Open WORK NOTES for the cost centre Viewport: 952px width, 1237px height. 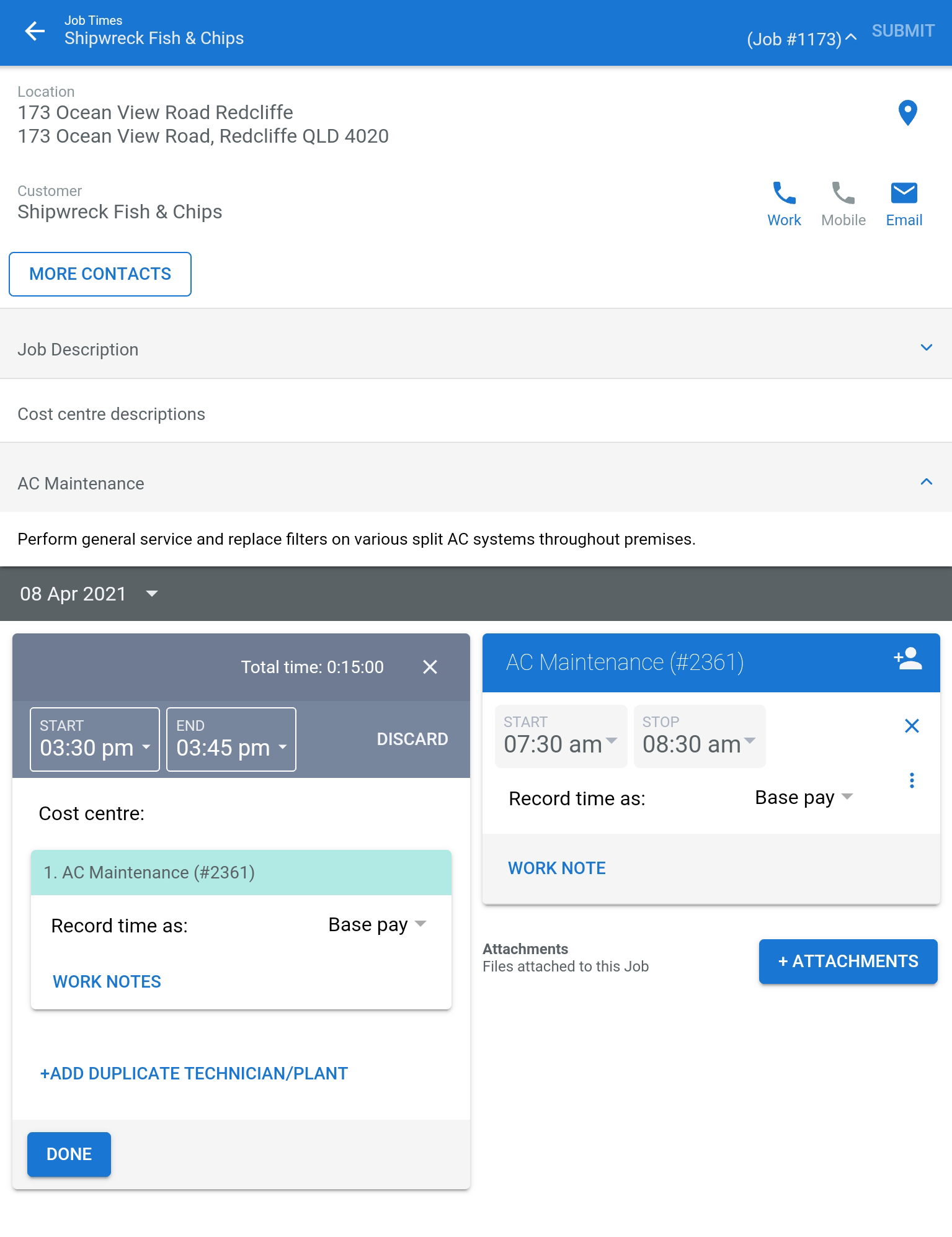click(x=107, y=981)
